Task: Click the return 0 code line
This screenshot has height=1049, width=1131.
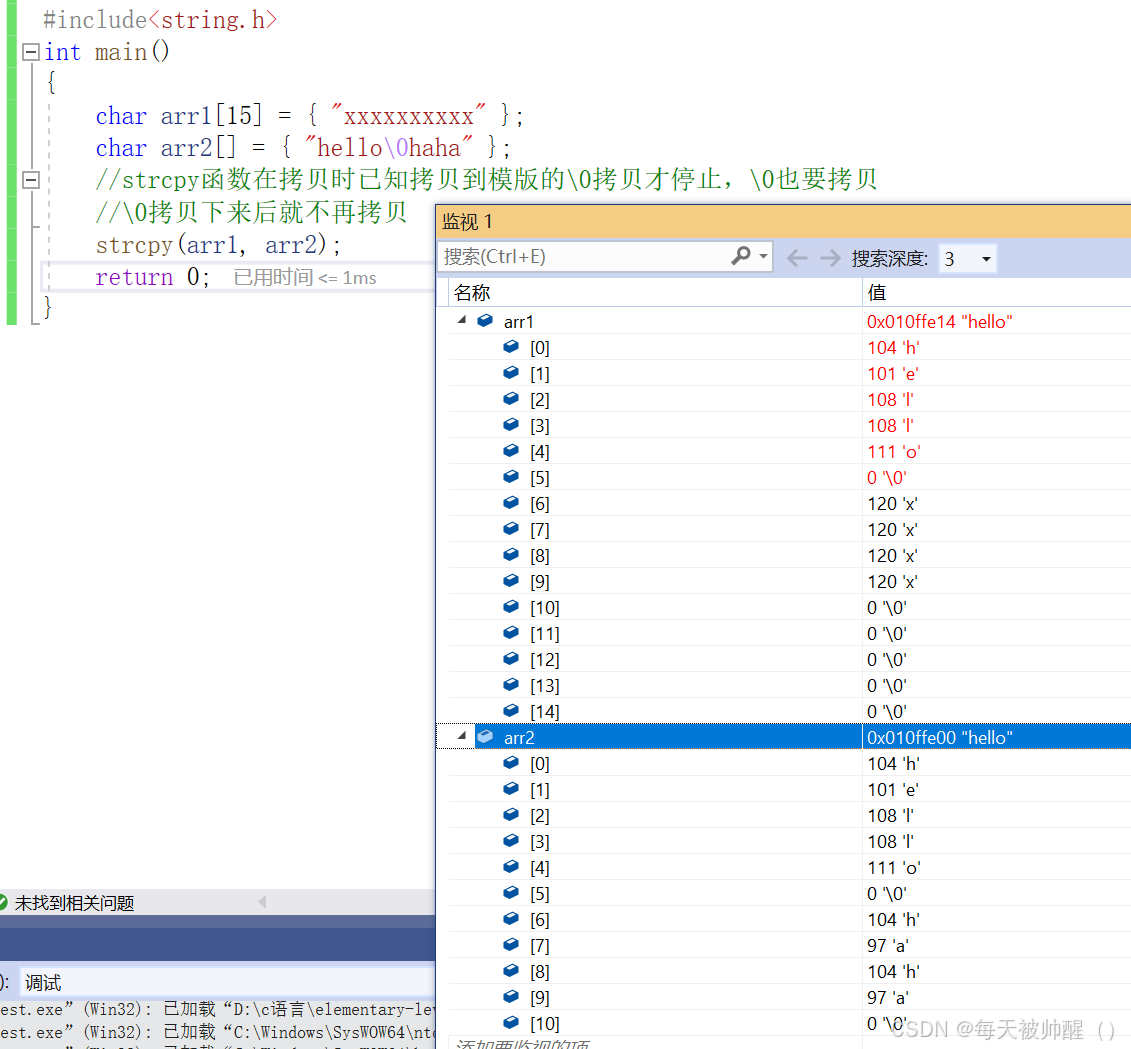Action: 152,277
